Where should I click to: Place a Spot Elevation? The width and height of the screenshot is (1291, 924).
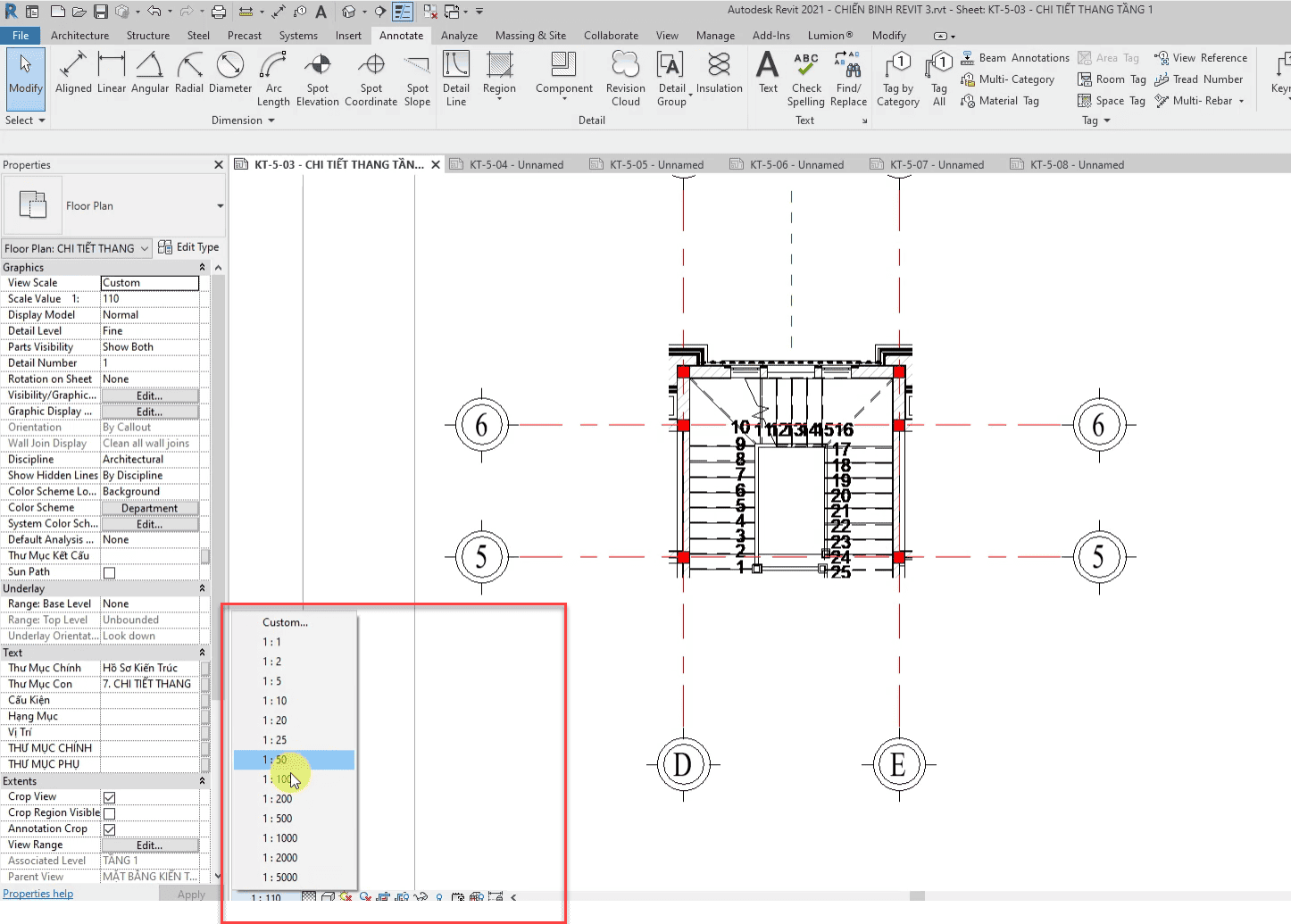[318, 79]
